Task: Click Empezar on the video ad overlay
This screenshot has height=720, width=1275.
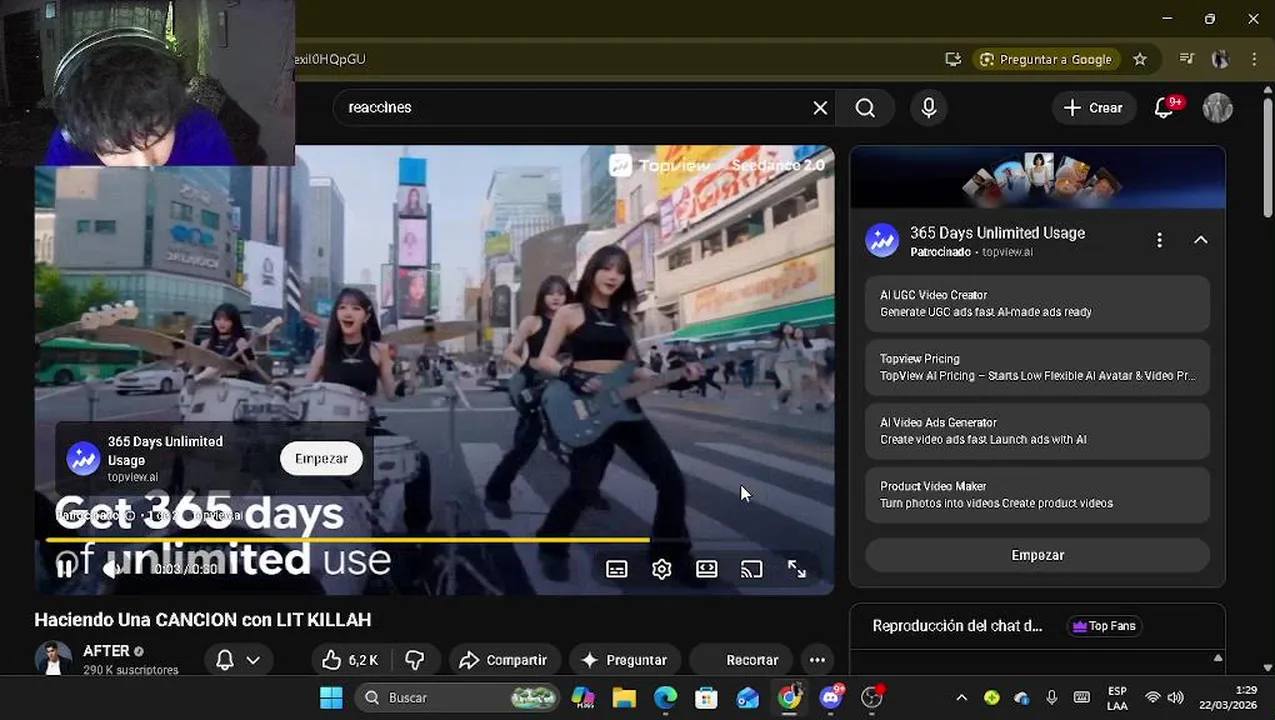Action: (321, 458)
